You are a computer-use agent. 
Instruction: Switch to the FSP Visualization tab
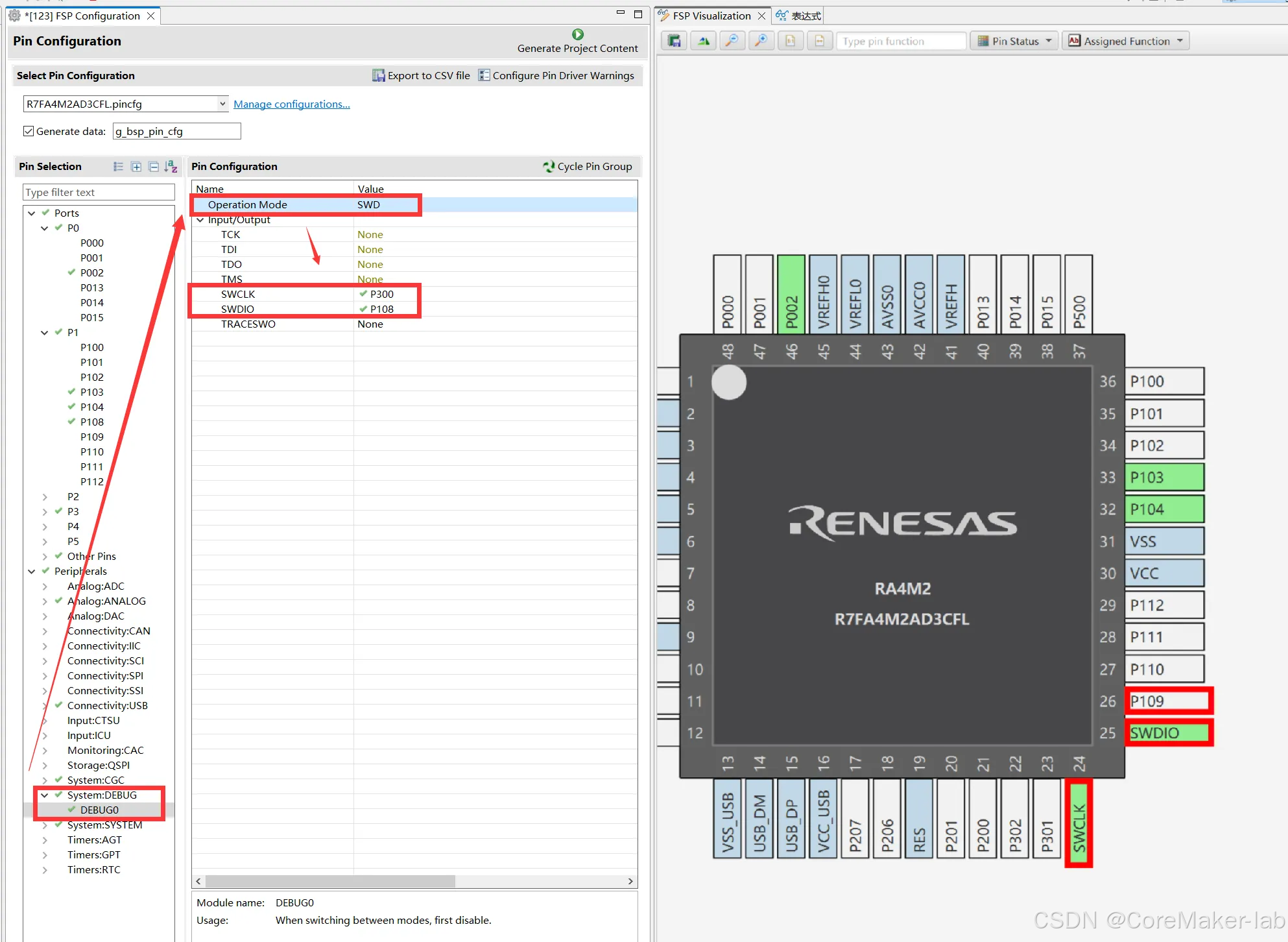[x=711, y=16]
